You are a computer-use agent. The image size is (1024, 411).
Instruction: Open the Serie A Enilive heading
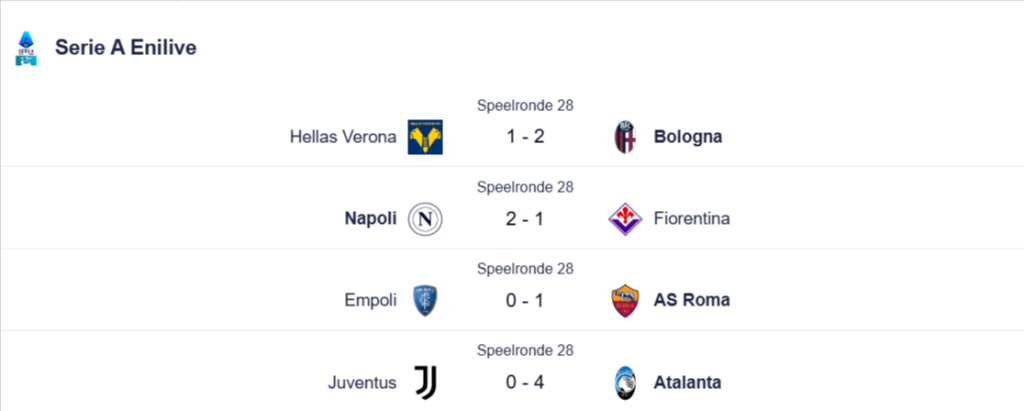click(125, 47)
